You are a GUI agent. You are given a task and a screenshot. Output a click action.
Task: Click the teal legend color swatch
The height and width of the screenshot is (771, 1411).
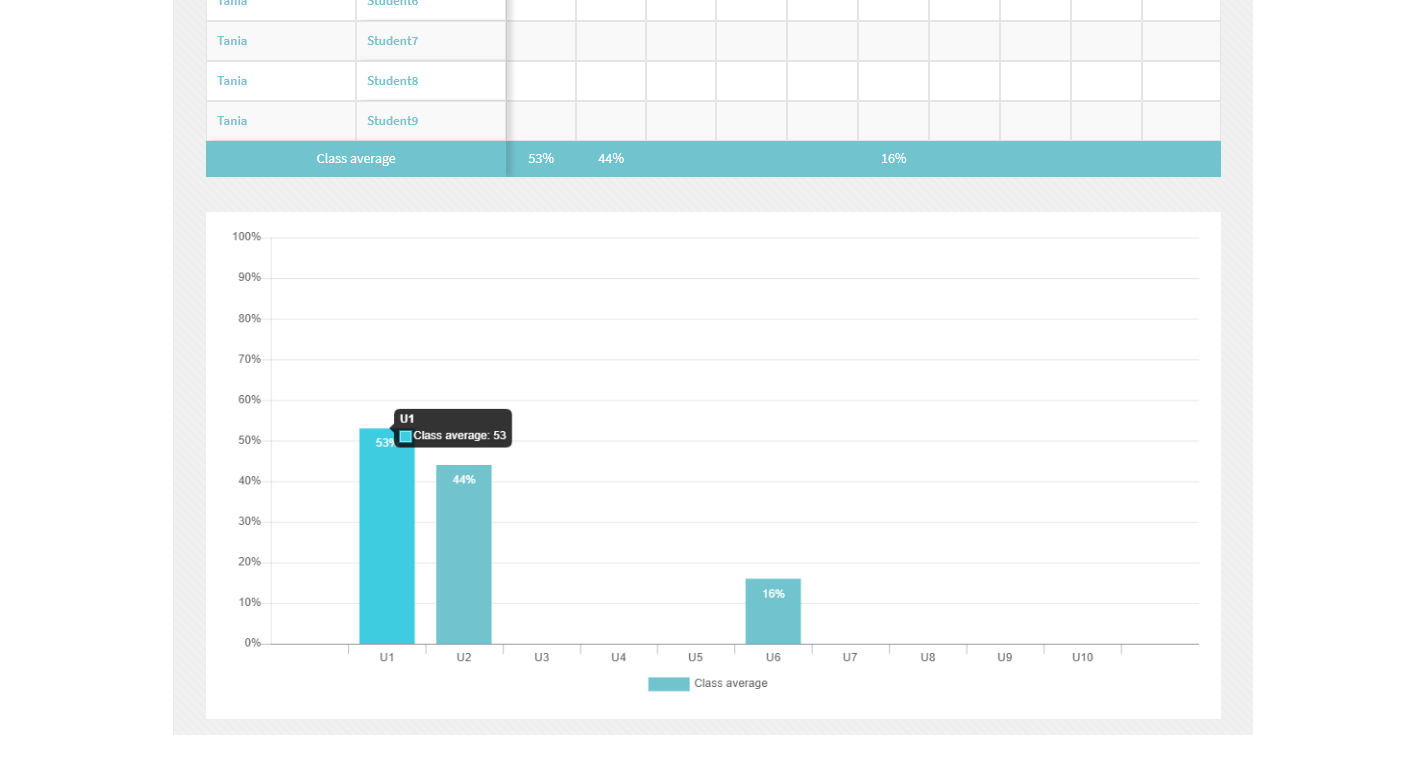[x=668, y=683]
